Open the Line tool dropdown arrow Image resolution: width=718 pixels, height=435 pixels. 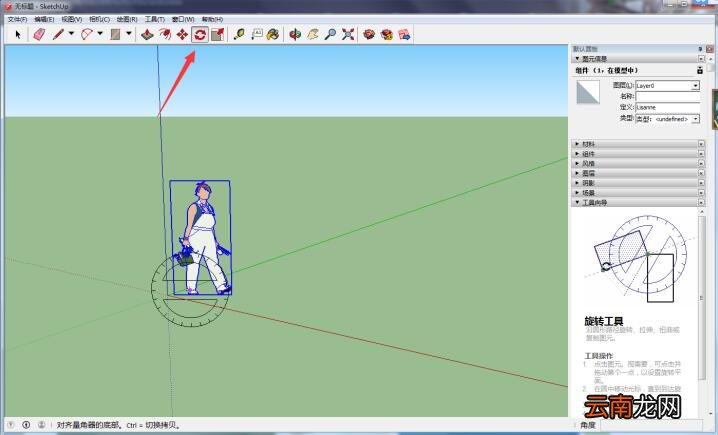pyautogui.click(x=71, y=33)
